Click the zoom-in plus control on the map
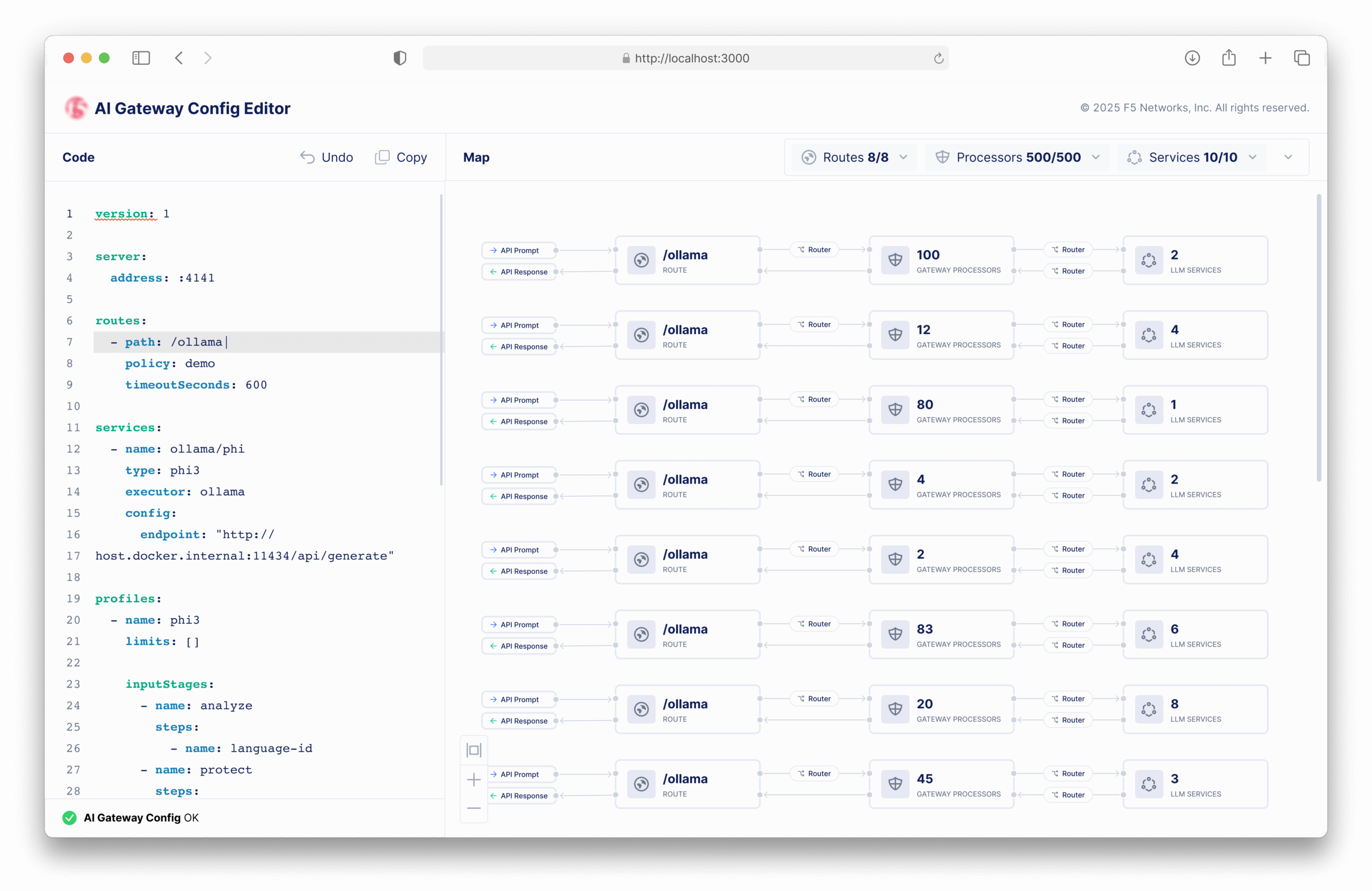The image size is (1372, 891). point(473,779)
